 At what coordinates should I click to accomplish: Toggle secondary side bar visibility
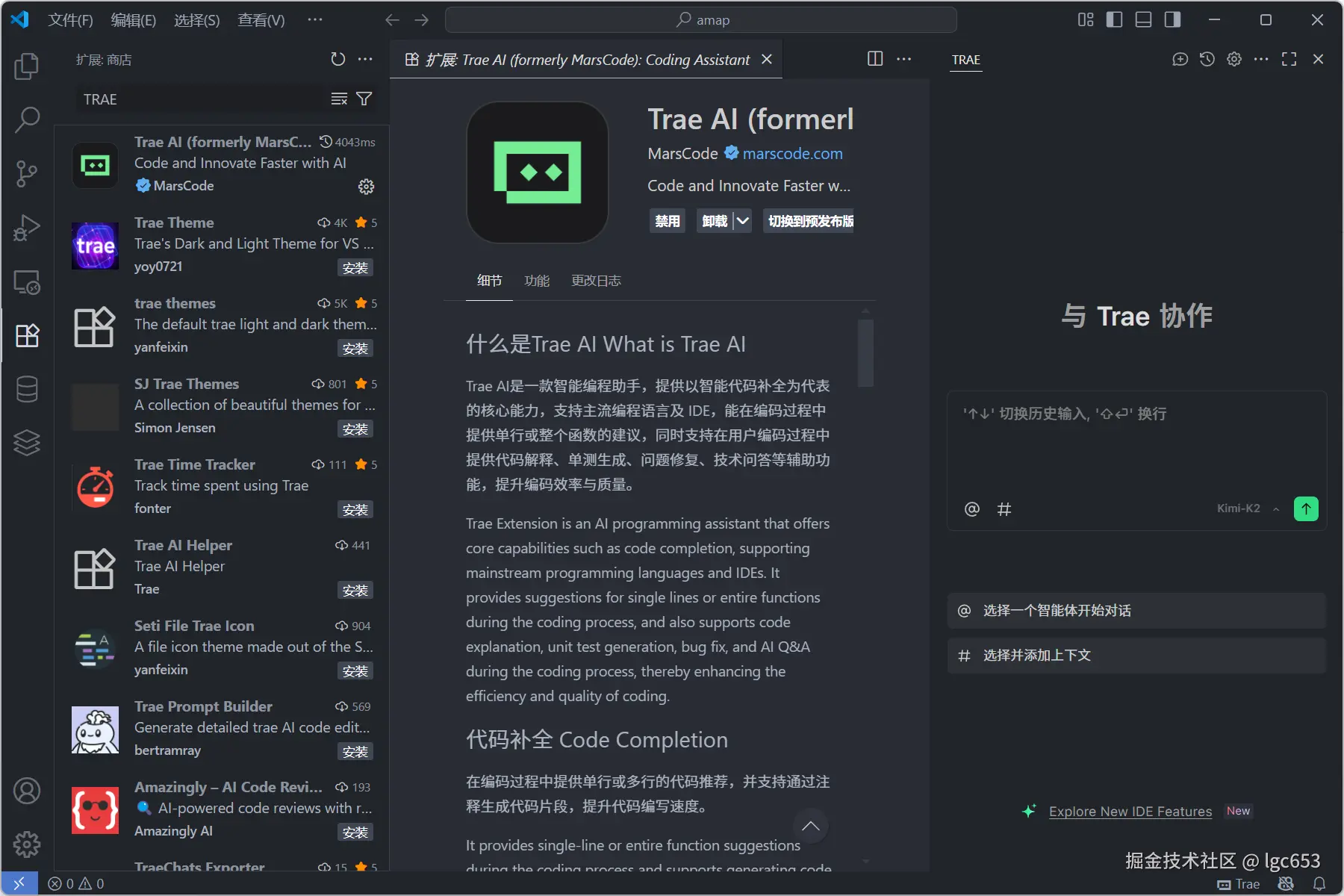[x=1172, y=19]
